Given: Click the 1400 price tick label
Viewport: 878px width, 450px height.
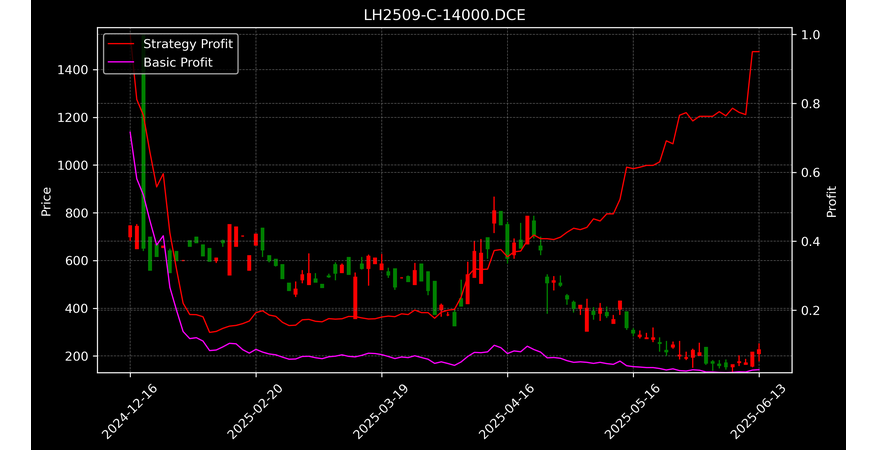Looking at the screenshot, I should coord(73,70).
